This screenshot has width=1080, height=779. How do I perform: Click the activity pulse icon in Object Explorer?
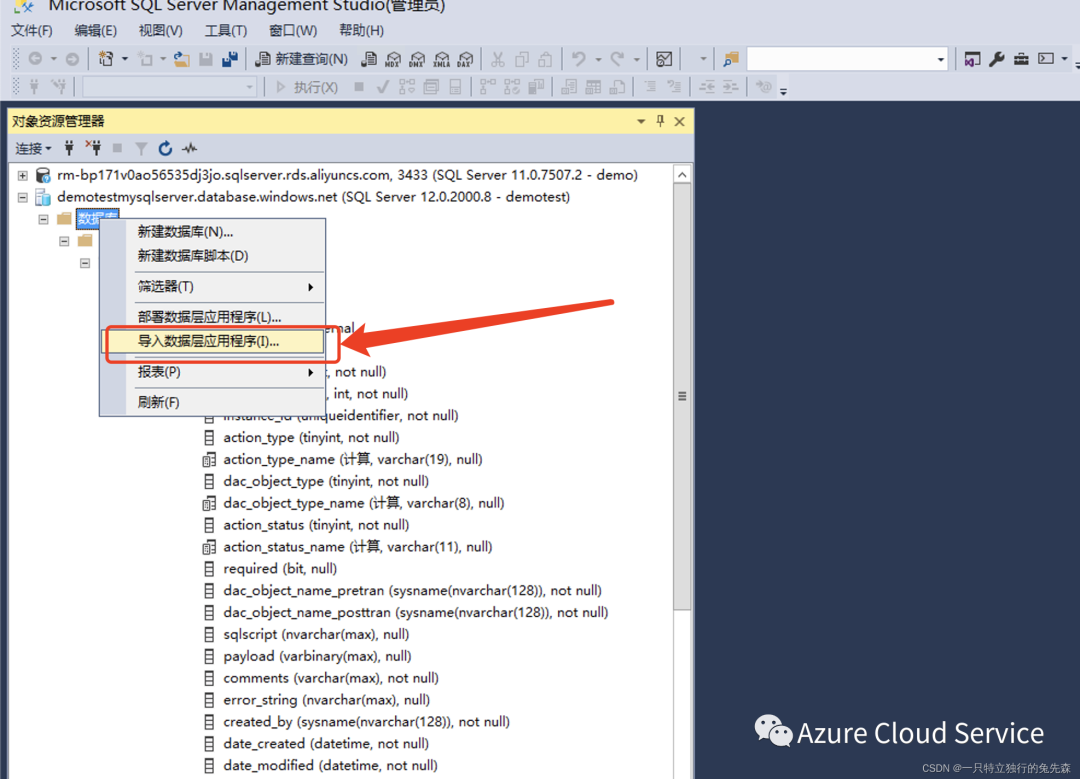[x=189, y=148]
